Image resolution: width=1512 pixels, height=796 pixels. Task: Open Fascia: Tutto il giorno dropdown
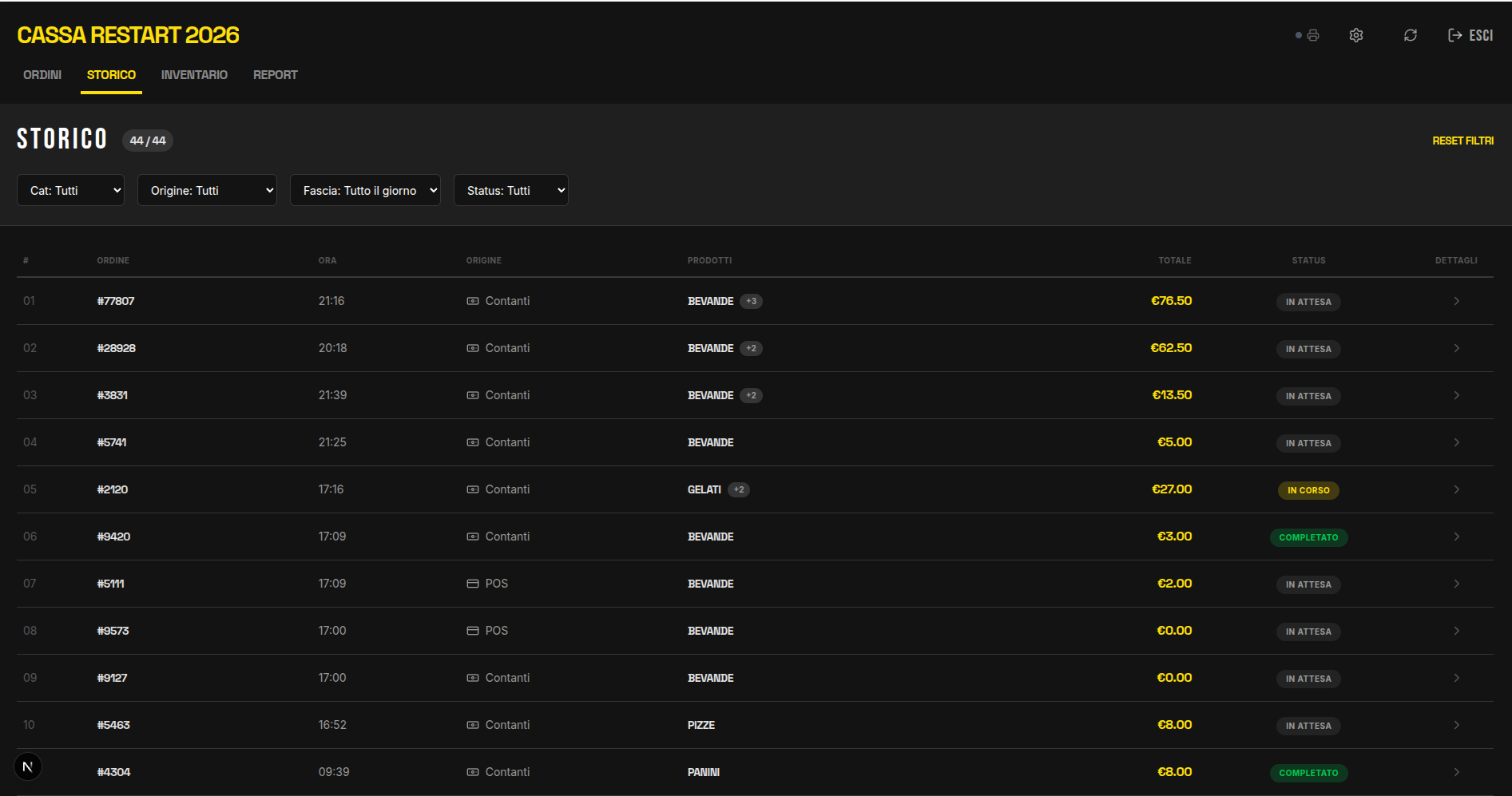click(x=365, y=190)
